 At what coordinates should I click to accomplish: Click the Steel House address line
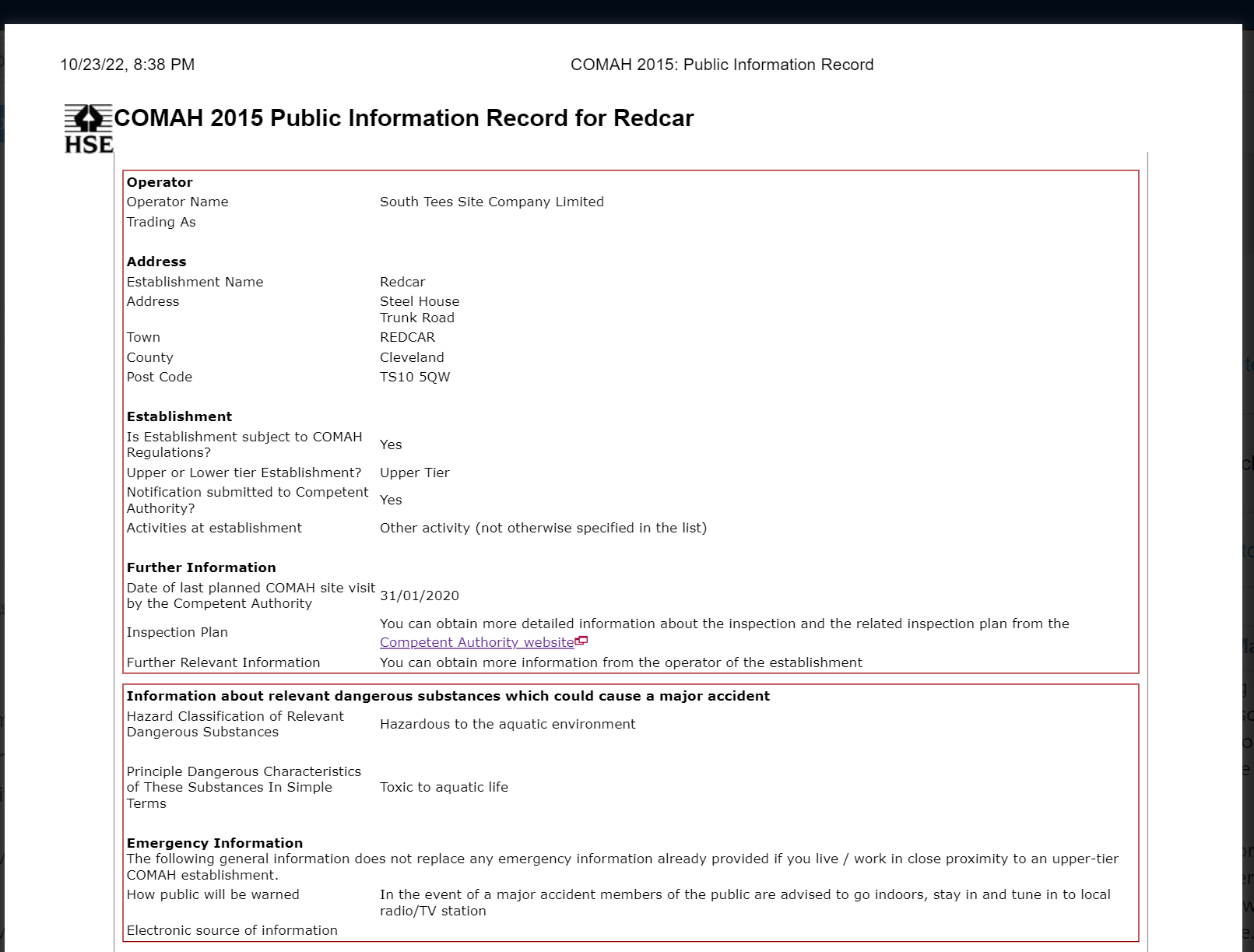coord(420,301)
